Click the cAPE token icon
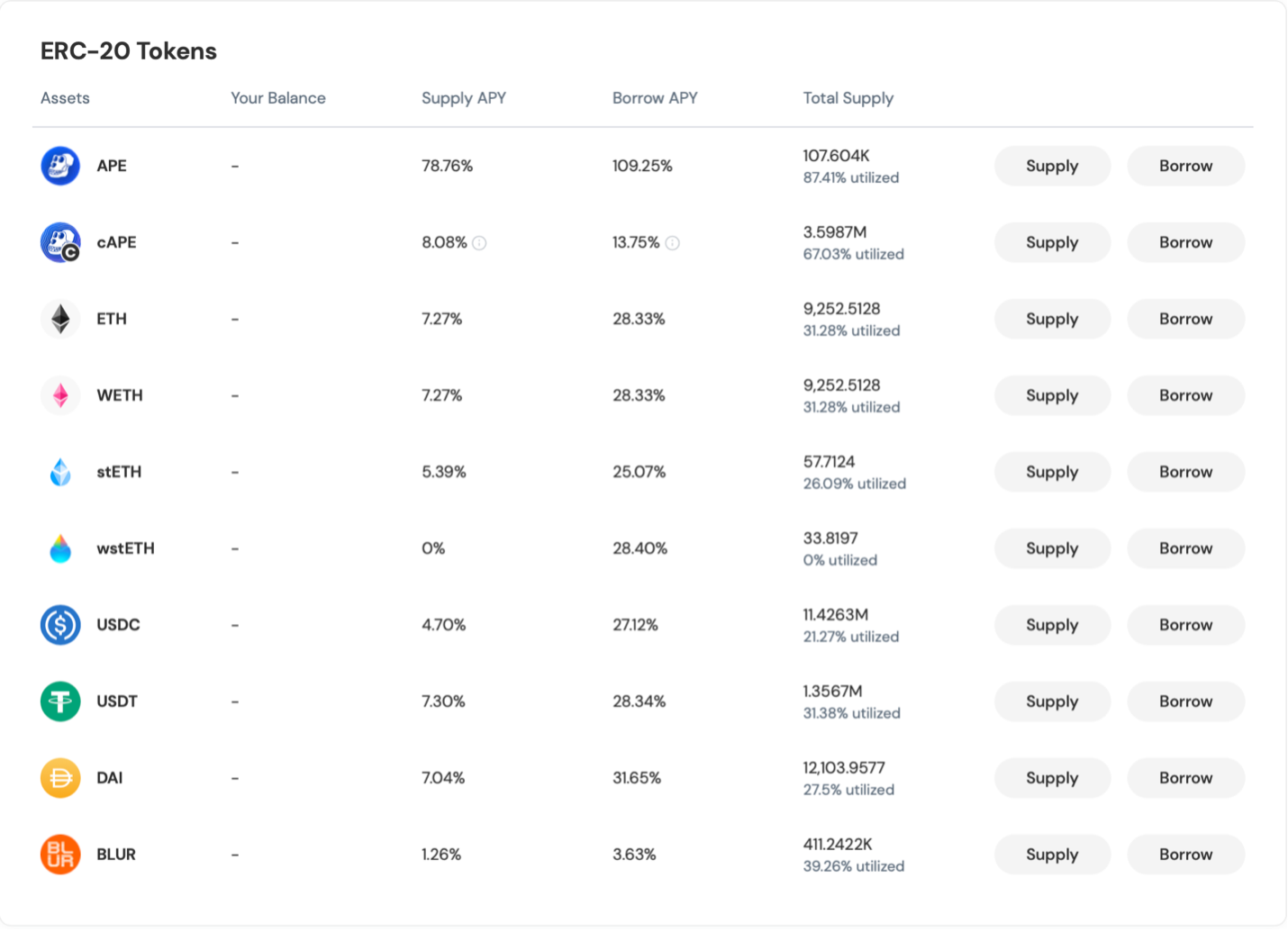Viewport: 1288px width, 932px height. coord(60,242)
